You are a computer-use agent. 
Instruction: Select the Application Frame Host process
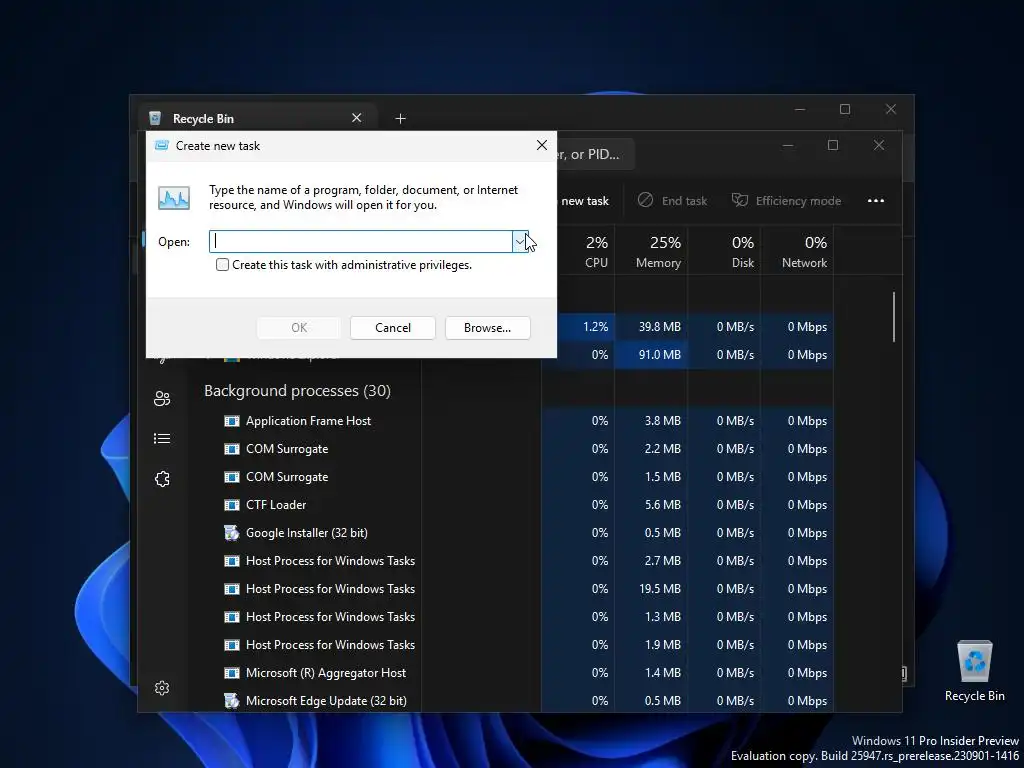click(x=308, y=421)
